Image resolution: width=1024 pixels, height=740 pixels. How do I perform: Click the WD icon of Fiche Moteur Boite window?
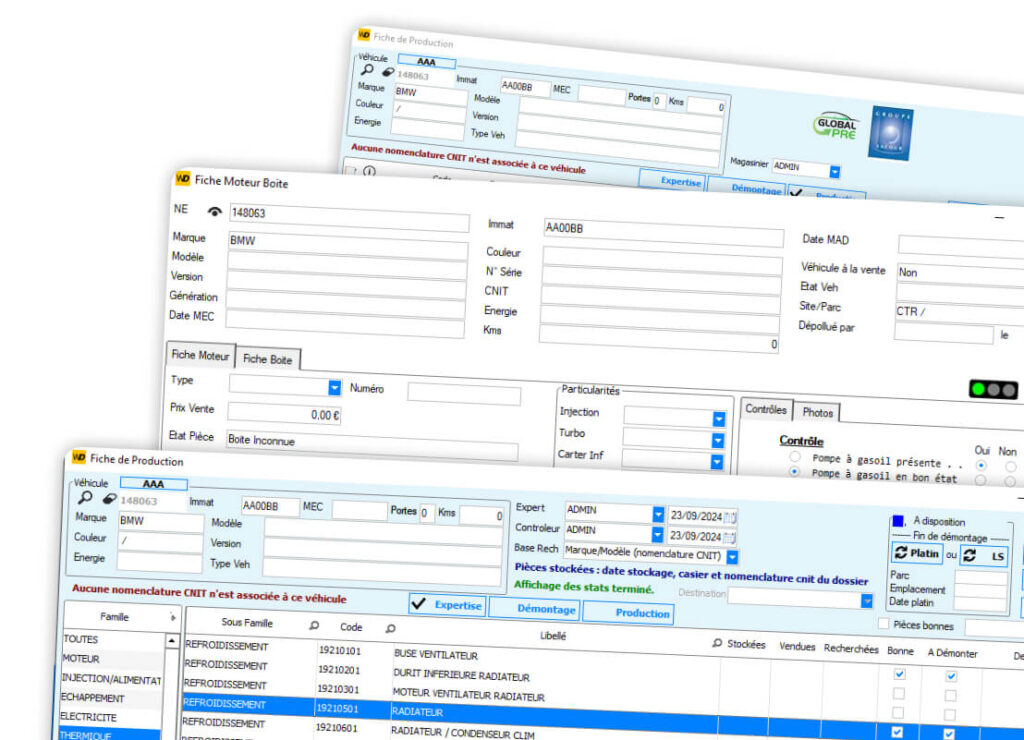(x=182, y=178)
